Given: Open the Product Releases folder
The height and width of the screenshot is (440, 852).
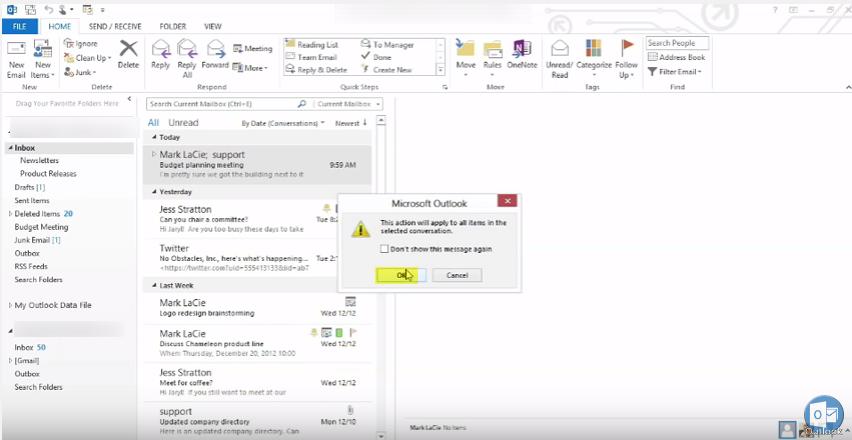Looking at the screenshot, I should (48, 174).
